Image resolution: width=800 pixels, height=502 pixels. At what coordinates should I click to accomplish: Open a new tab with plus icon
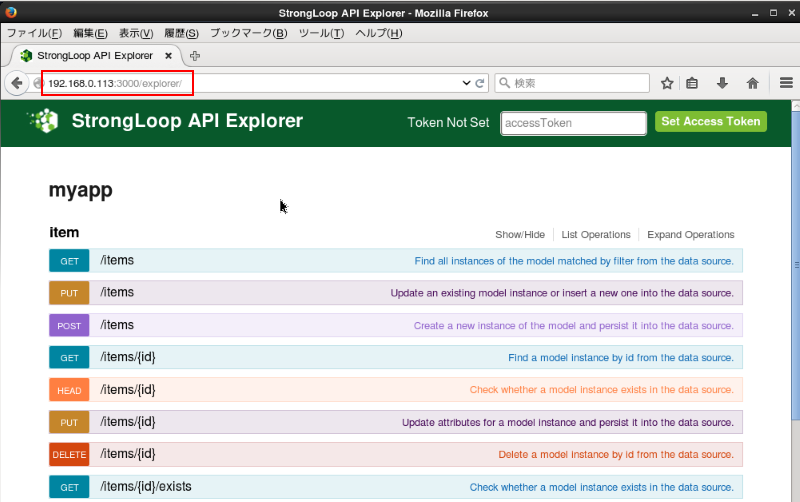click(x=195, y=56)
